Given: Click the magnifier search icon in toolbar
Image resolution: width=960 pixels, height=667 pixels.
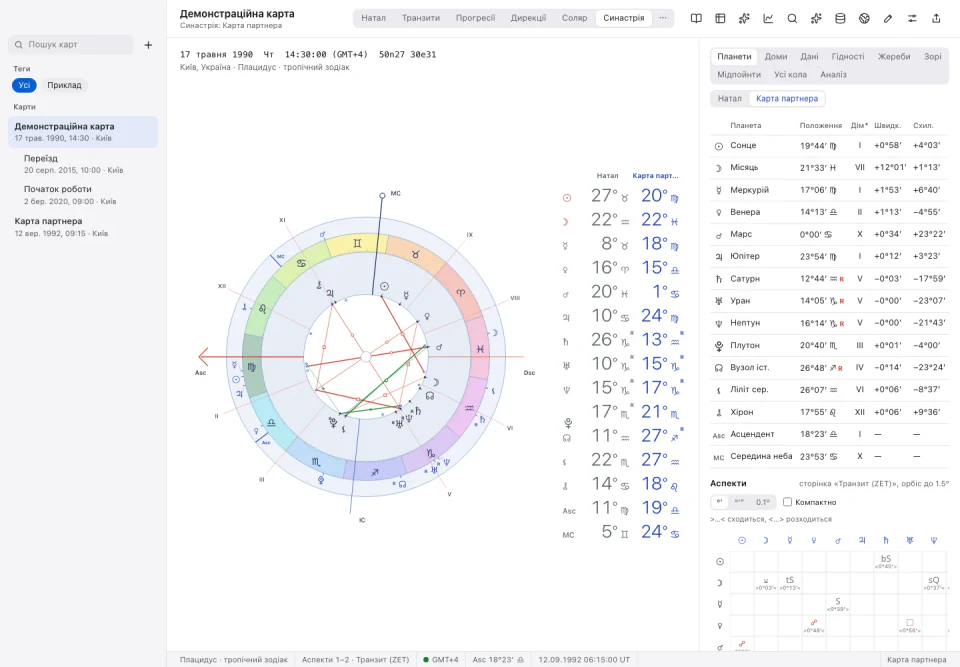Looking at the screenshot, I should click(792, 18).
